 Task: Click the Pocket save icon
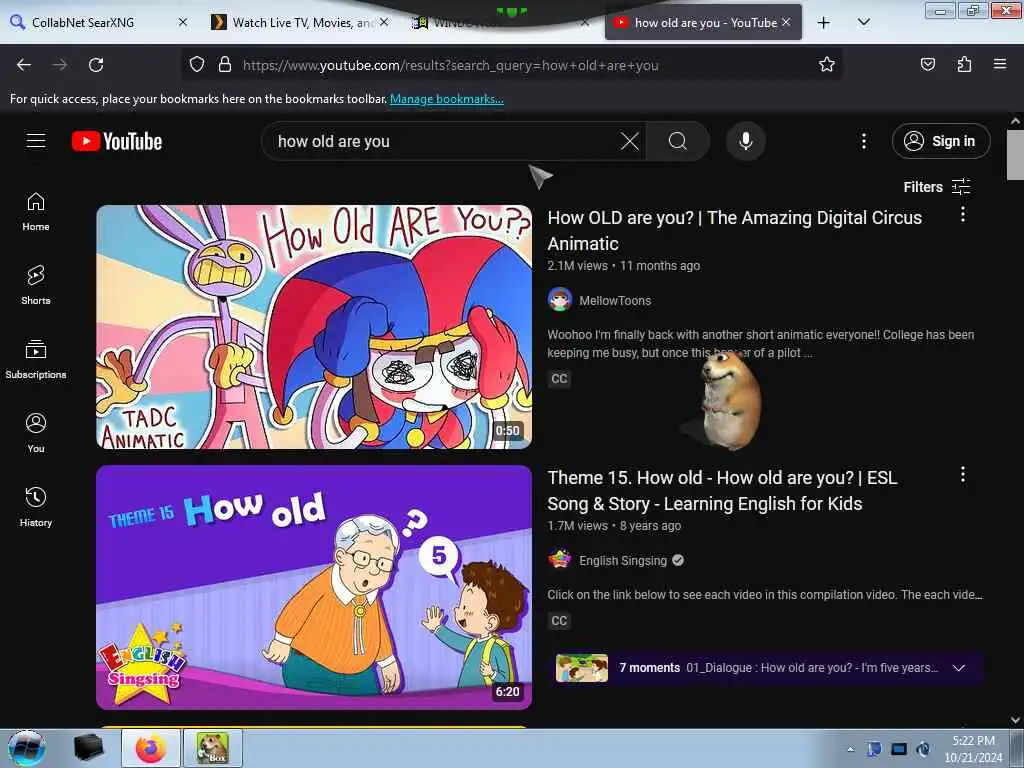coord(927,65)
